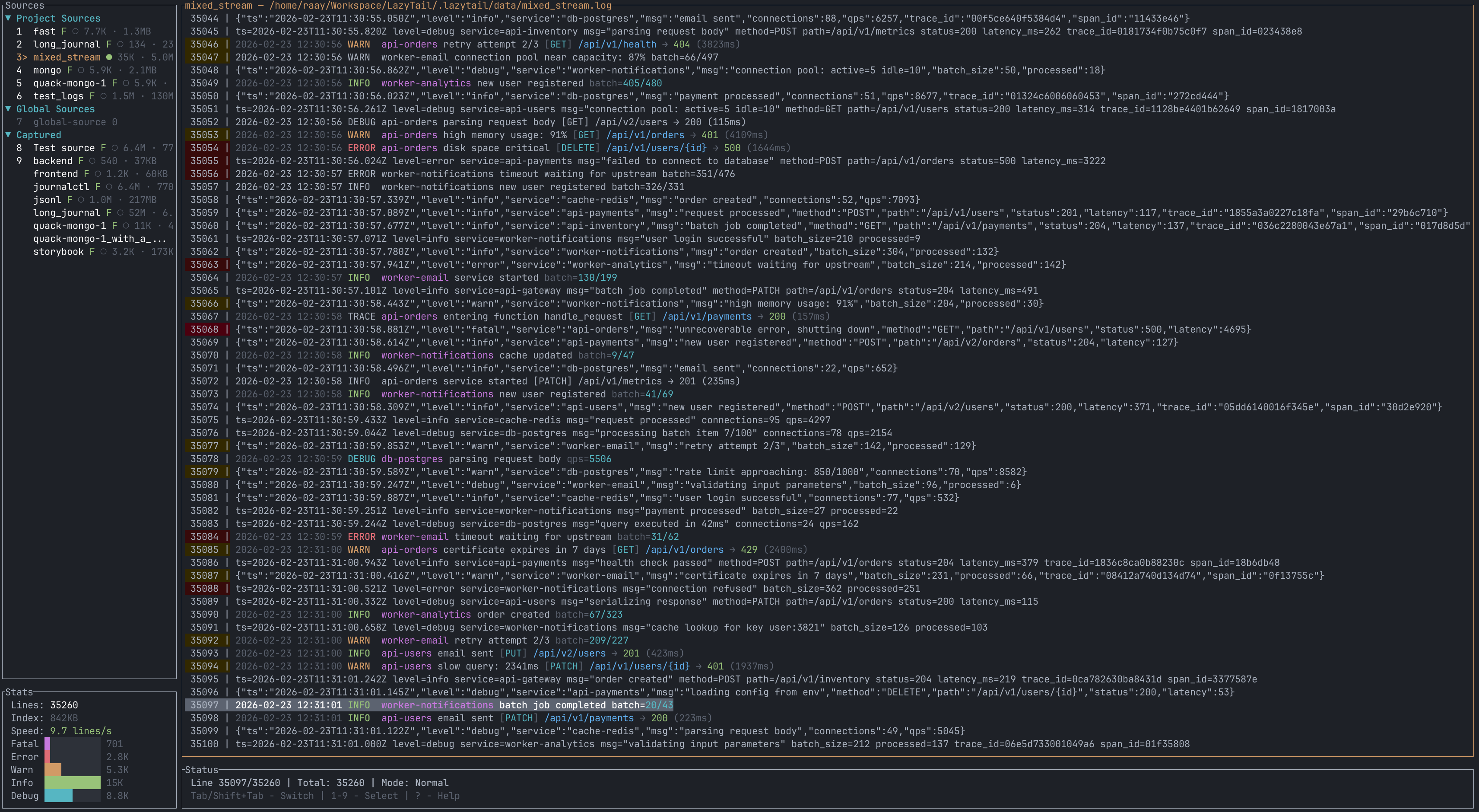1479x812 pixels.
Task: Click the status circle beside storybook source
Action: click(x=103, y=251)
